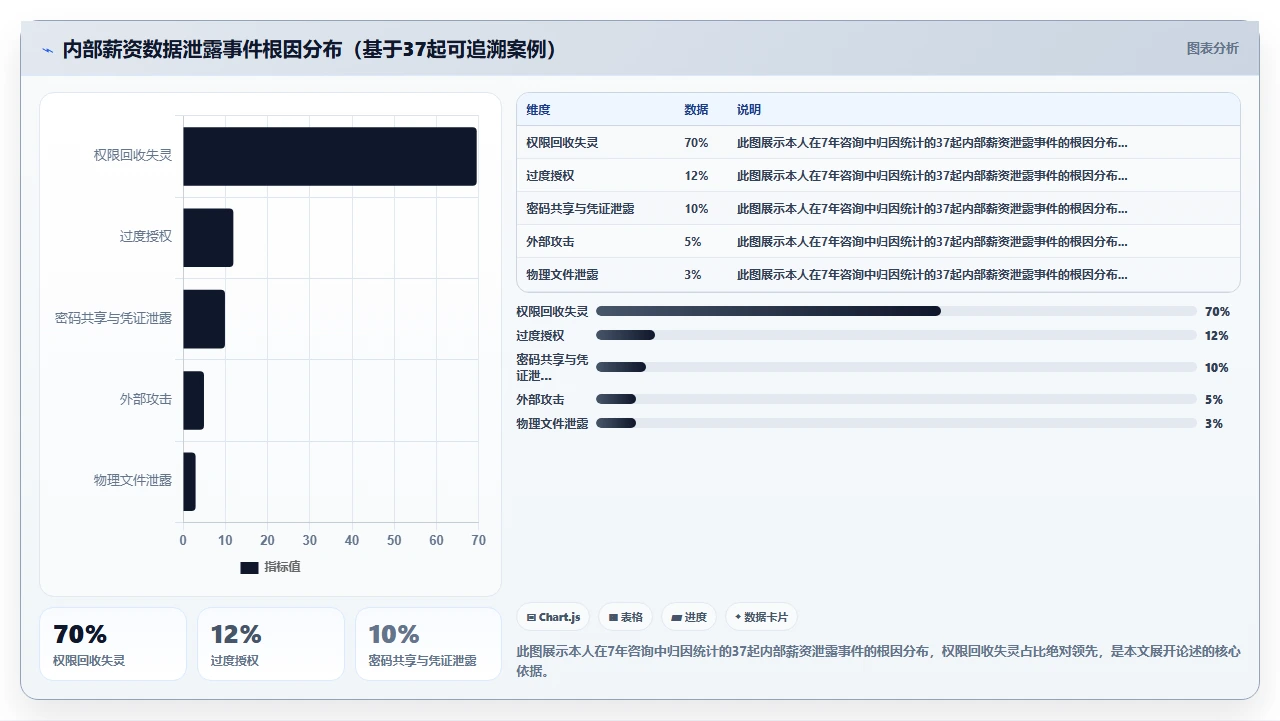This screenshot has height=721, width=1280.
Task: Click the 70% 权限回收失灵 data card
Action: pos(113,644)
